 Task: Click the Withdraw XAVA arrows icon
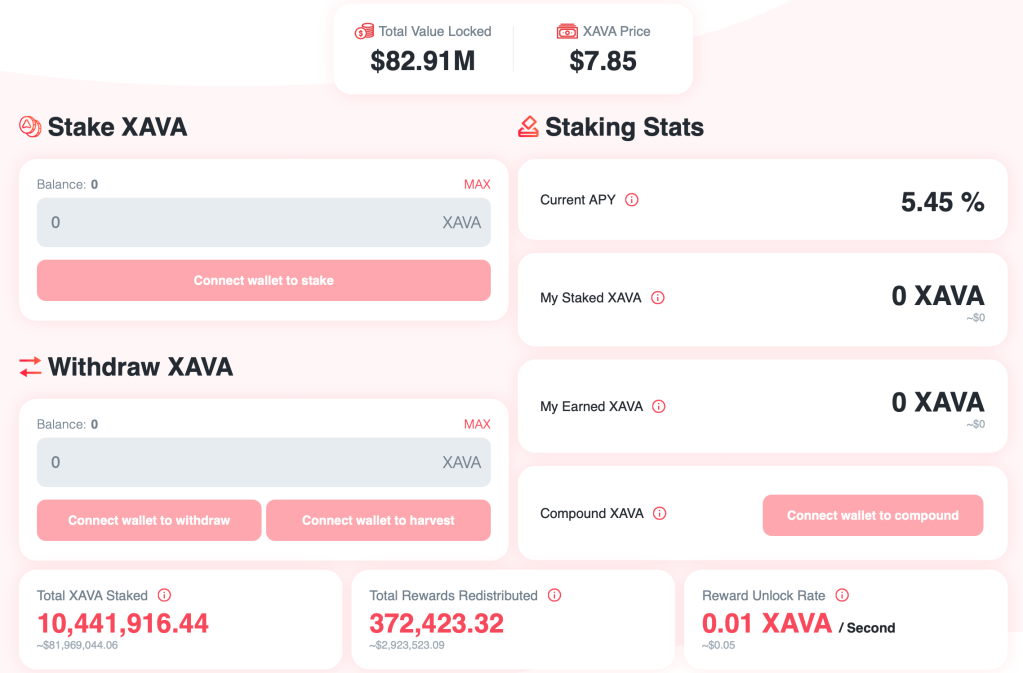30,367
